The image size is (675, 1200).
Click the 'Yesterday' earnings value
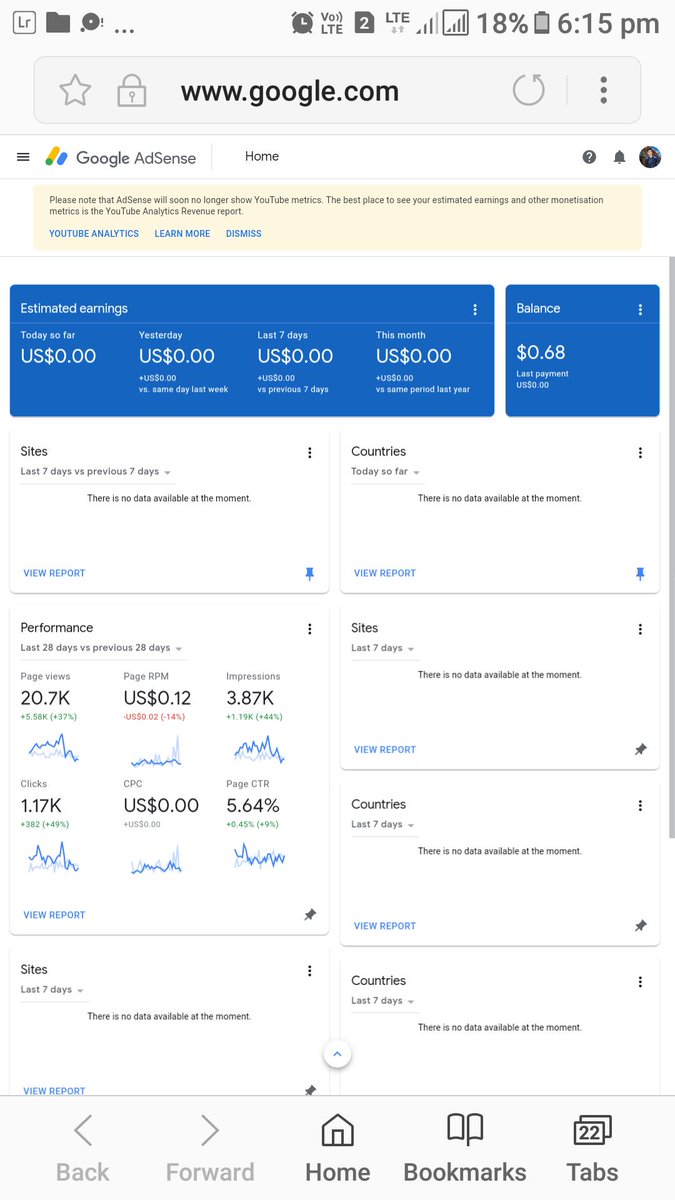(x=177, y=356)
